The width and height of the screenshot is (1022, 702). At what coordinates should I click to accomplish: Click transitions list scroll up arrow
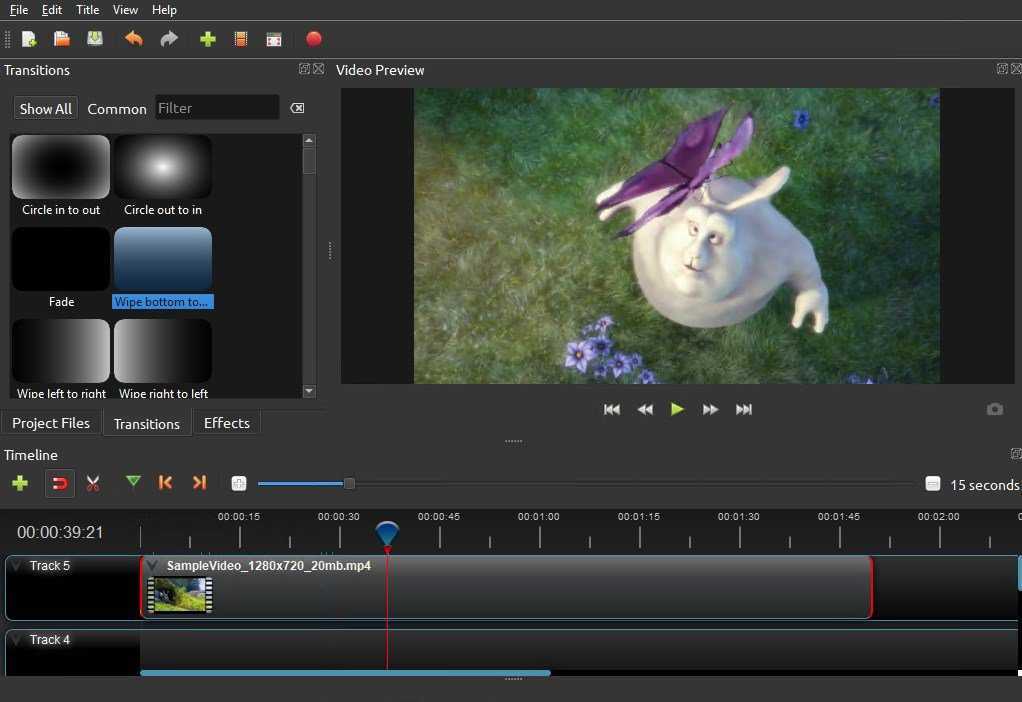point(309,140)
